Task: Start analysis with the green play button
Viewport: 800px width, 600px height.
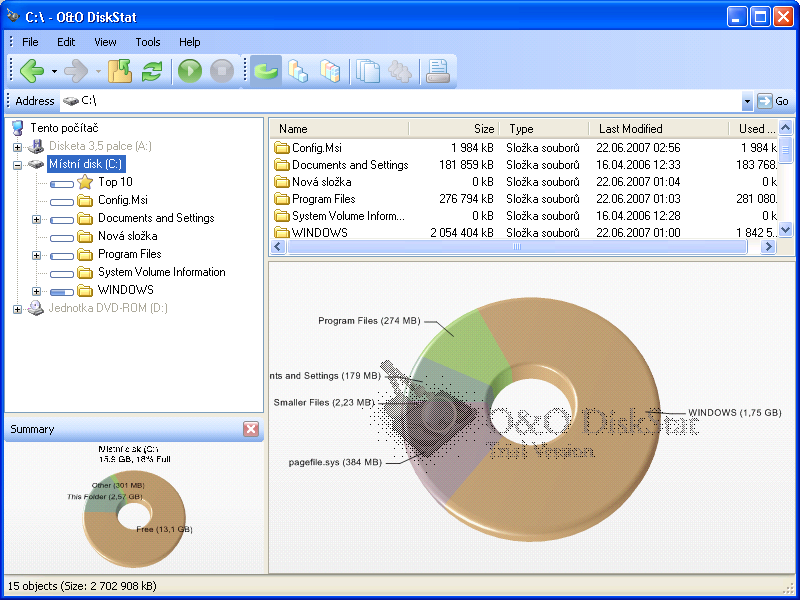Action: (x=190, y=71)
